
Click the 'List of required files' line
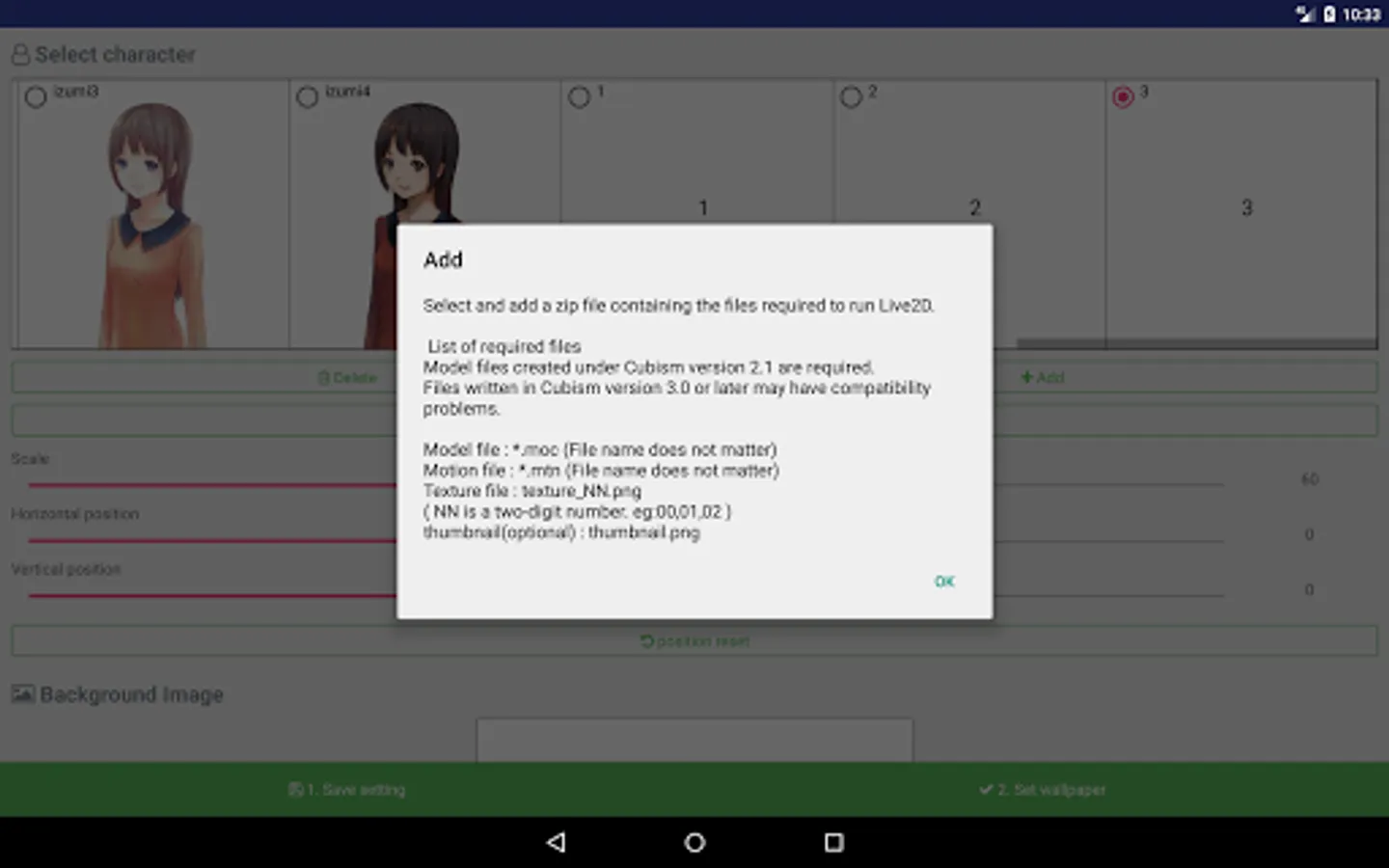point(504,346)
